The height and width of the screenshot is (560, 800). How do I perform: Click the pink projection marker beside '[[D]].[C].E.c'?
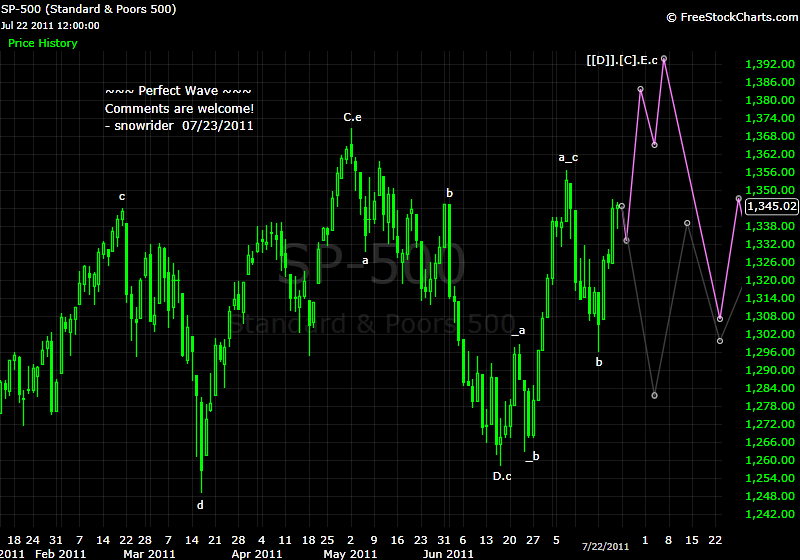click(x=664, y=59)
